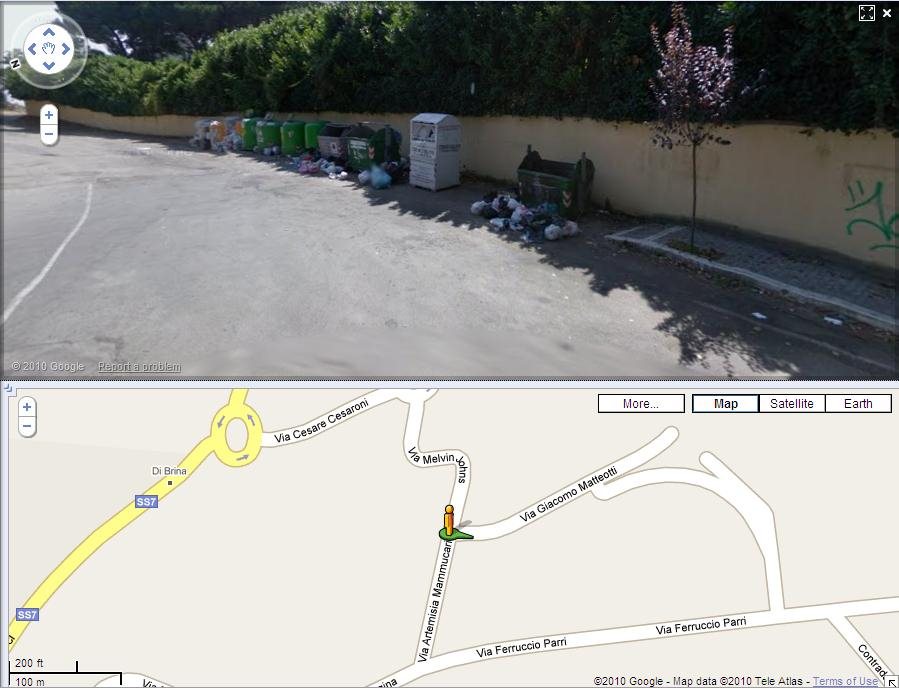The image size is (899, 689).
Task: Zoom in the Street View image
Action: 49,115
